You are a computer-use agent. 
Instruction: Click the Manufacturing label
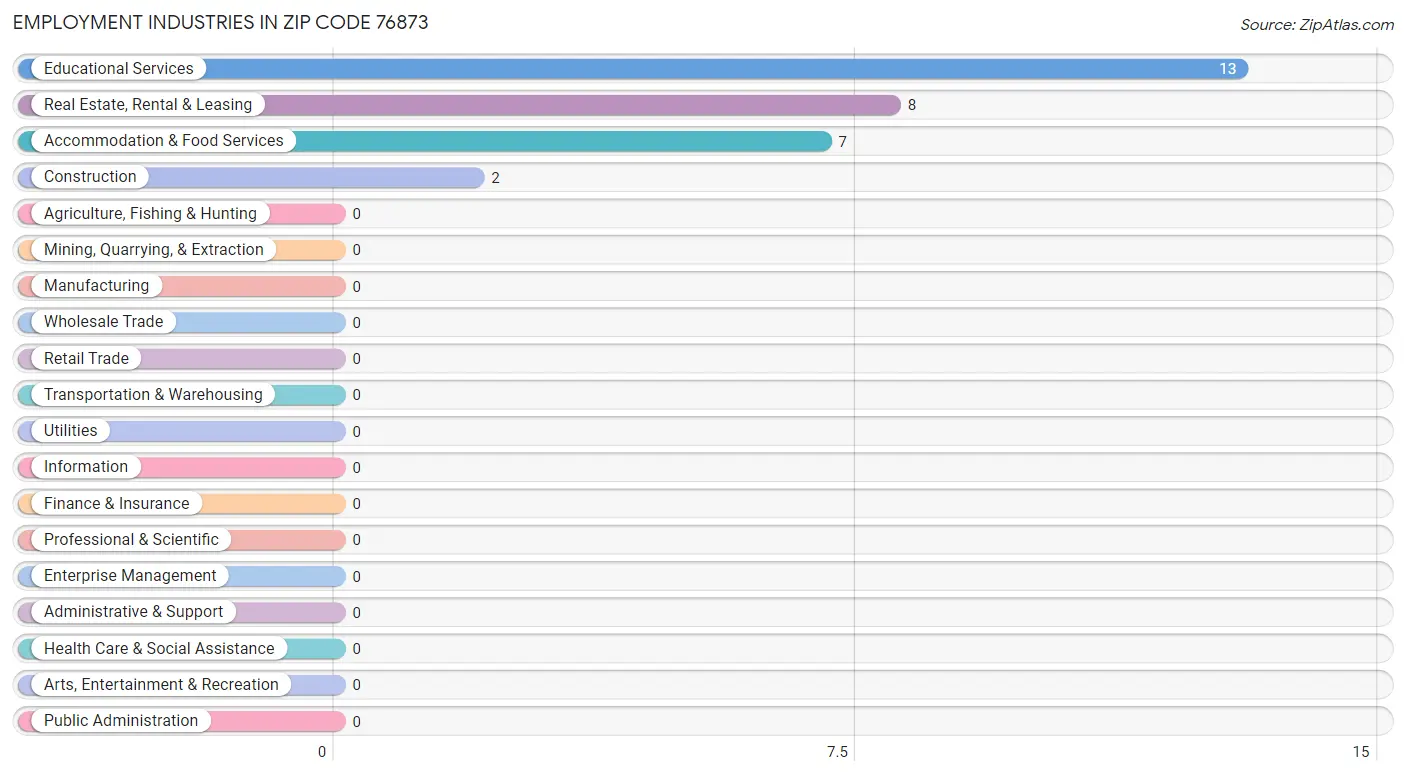[x=96, y=286]
